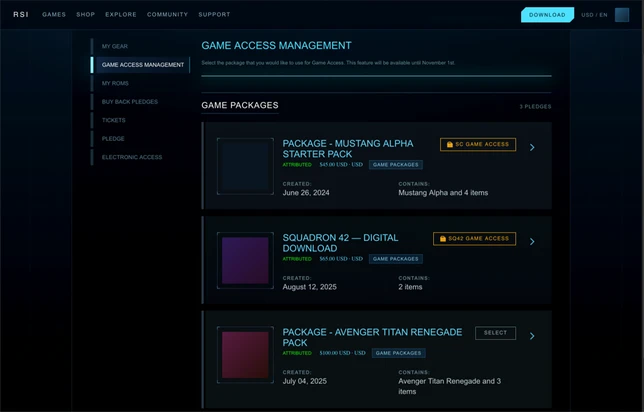Open the USD / EN language selector
The height and width of the screenshot is (412, 644).
594,15
